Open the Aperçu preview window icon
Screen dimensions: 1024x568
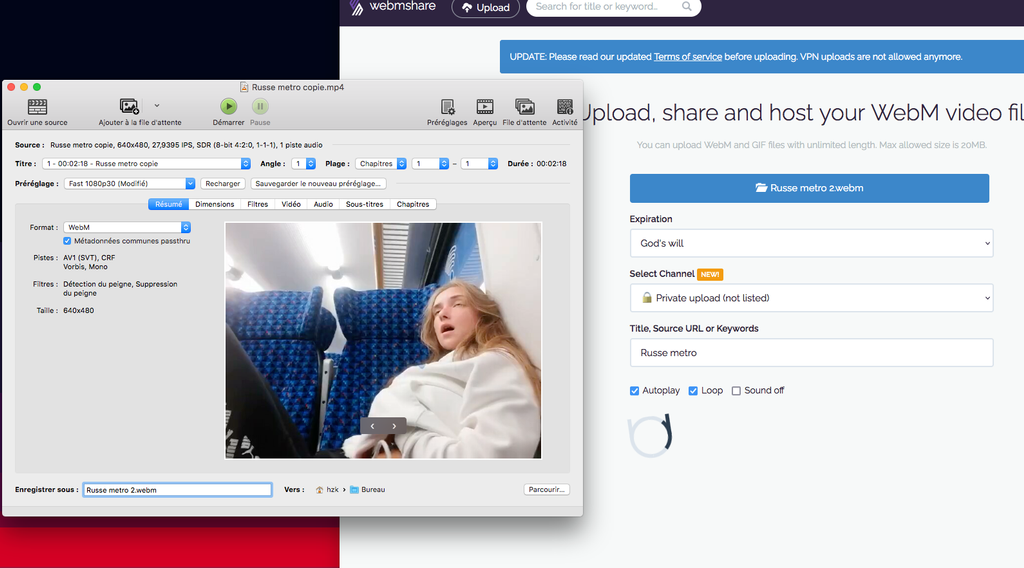pos(485,107)
